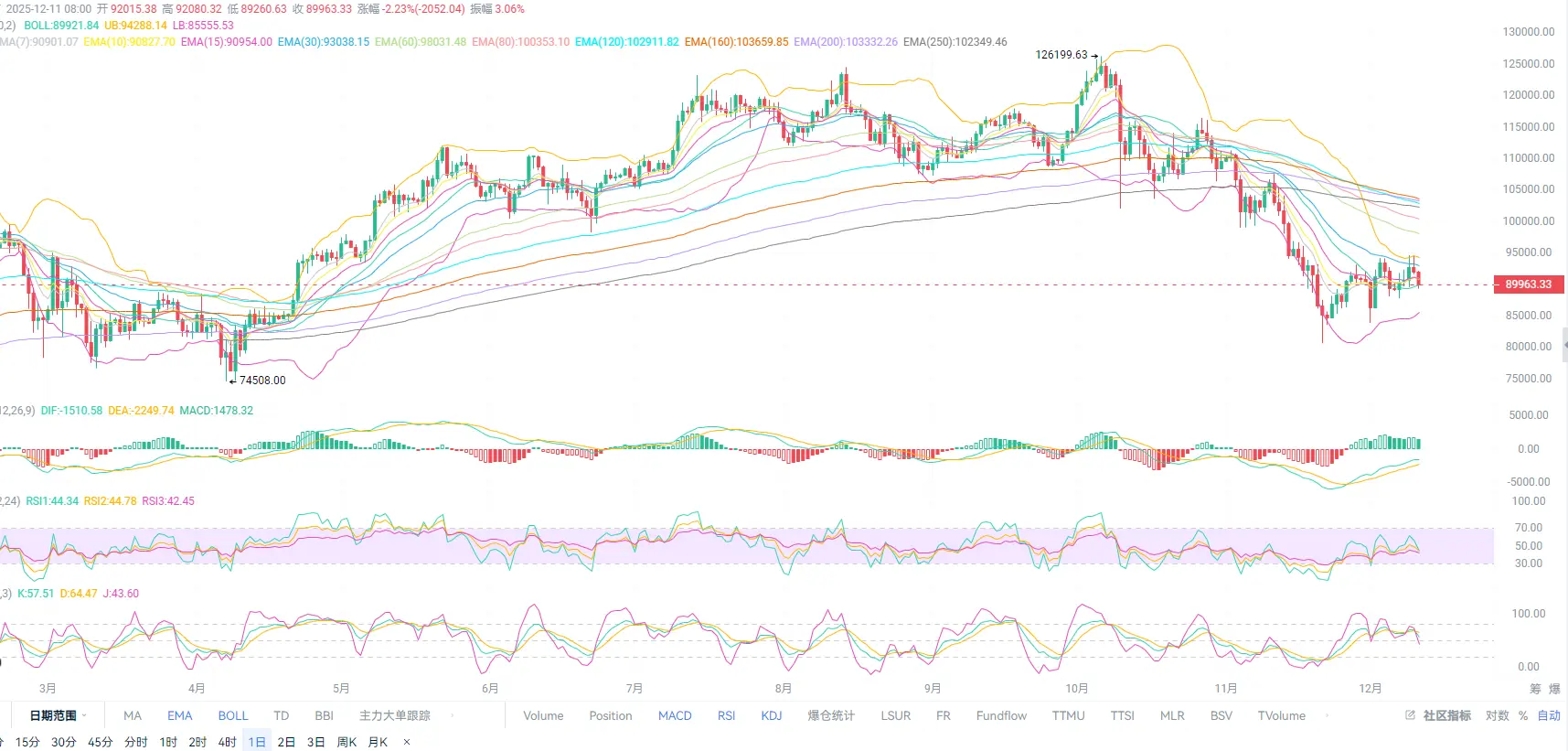The height and width of the screenshot is (751, 1568).
Task: Switch to the 分时 timeframe
Action: 136,742
